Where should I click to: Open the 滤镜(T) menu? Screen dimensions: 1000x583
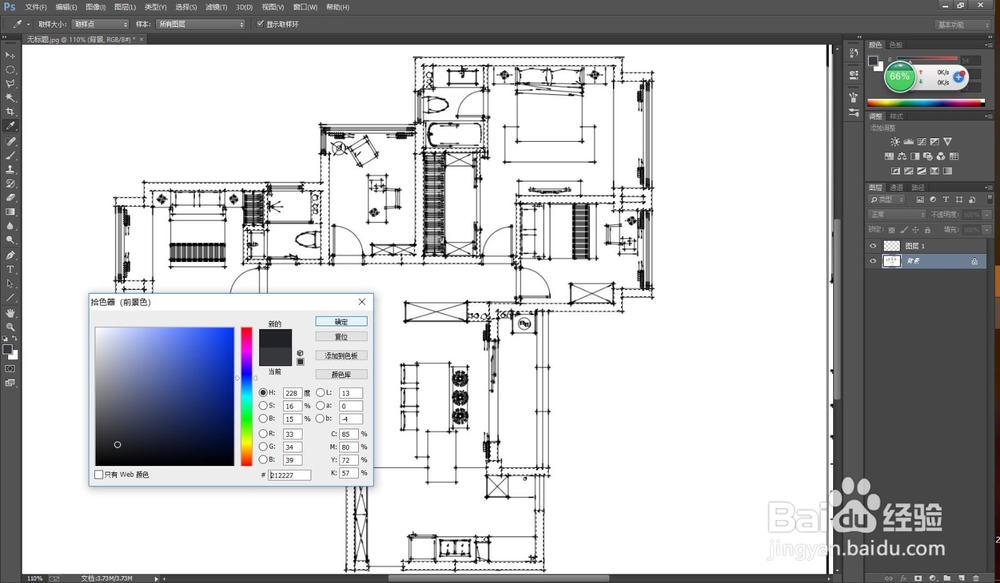(x=216, y=7)
